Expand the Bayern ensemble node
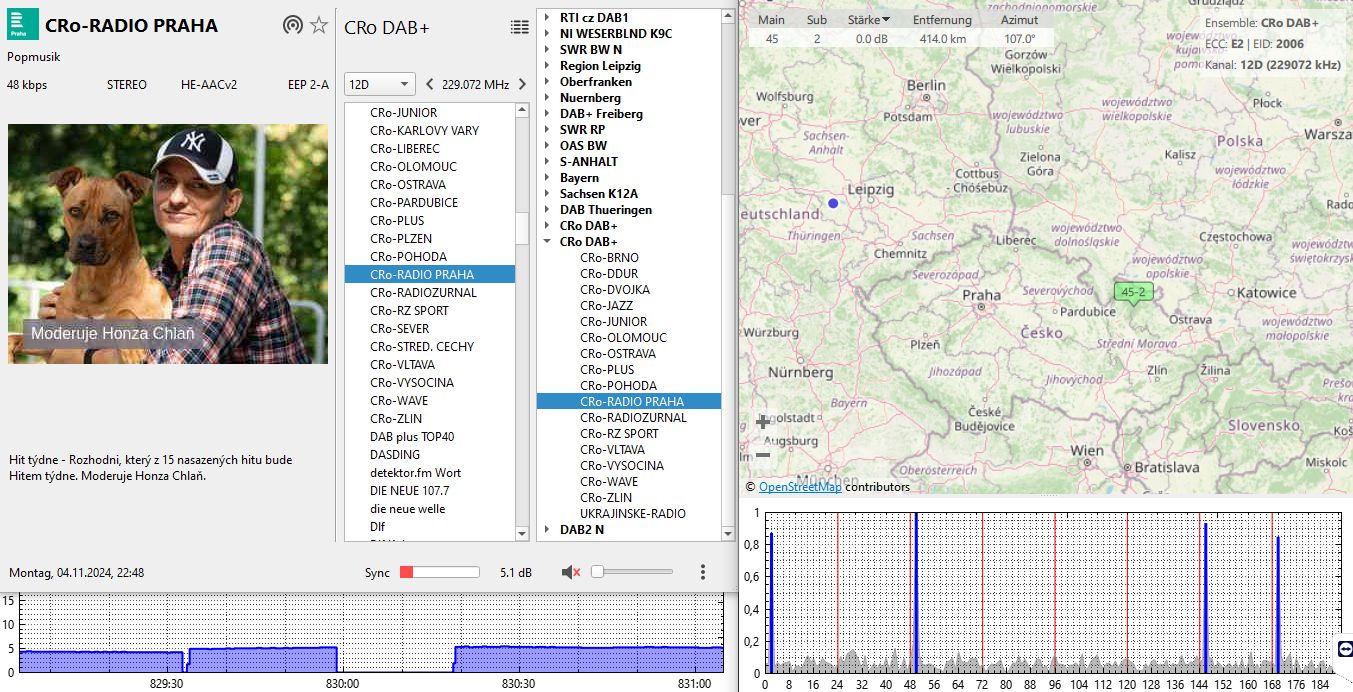The width and height of the screenshot is (1353, 692). pos(547,178)
